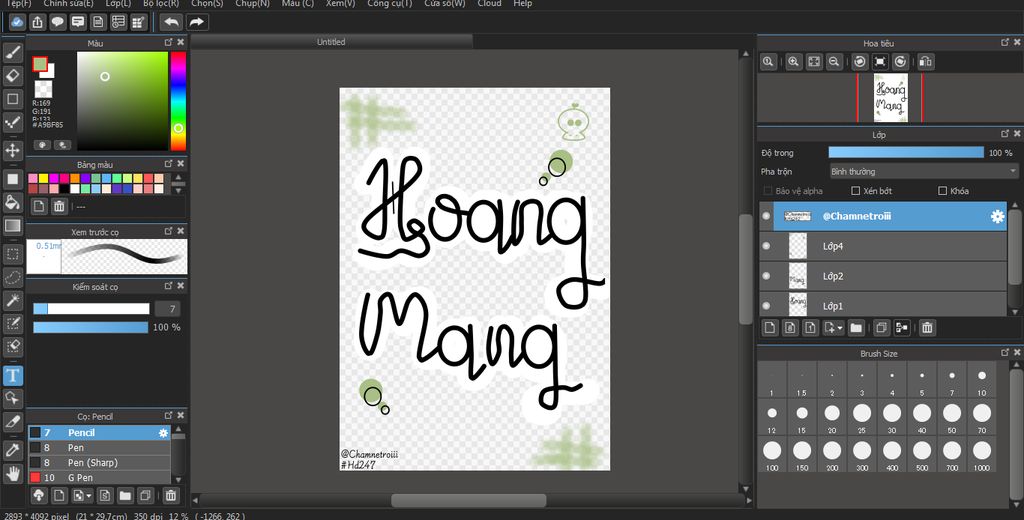This screenshot has width=1024, height=520.
Task: Click the navigator canvas thumbnail
Action: click(x=891, y=98)
